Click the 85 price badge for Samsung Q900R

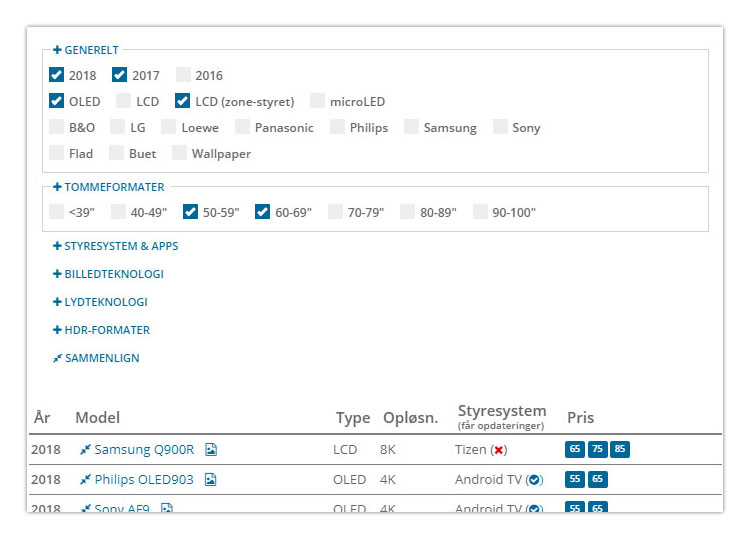click(x=620, y=449)
